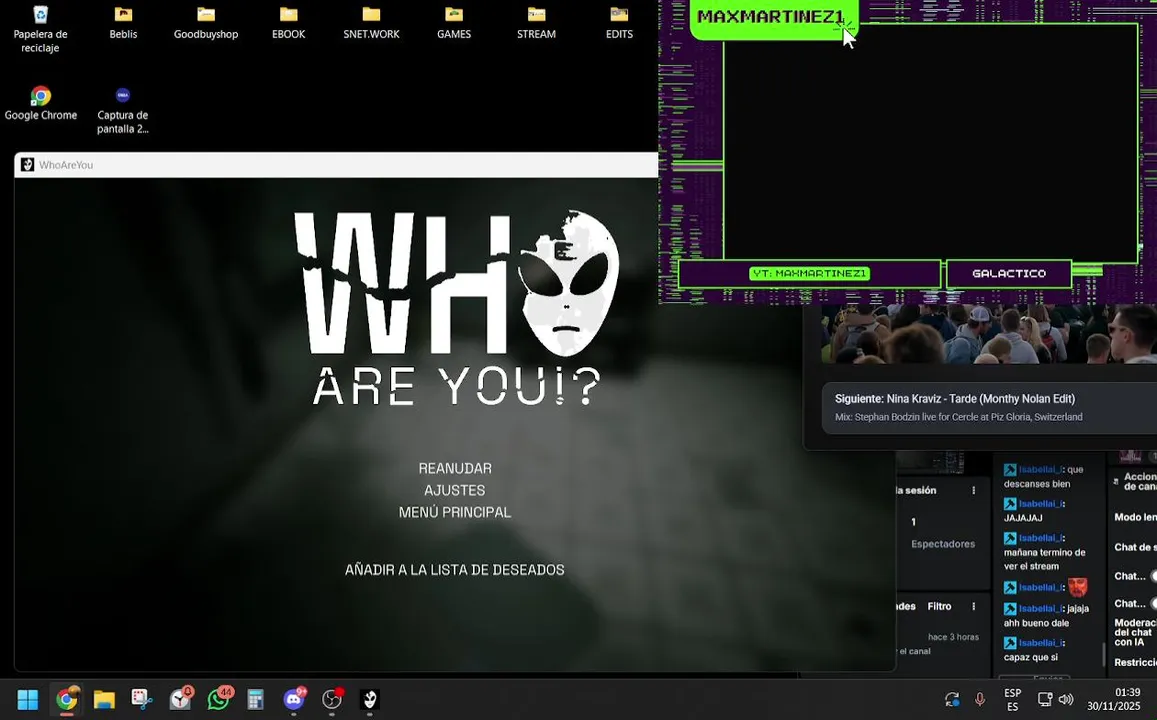This screenshot has width=1157, height=720.
Task: Click REANUDAR in the game menu
Action: click(x=455, y=468)
